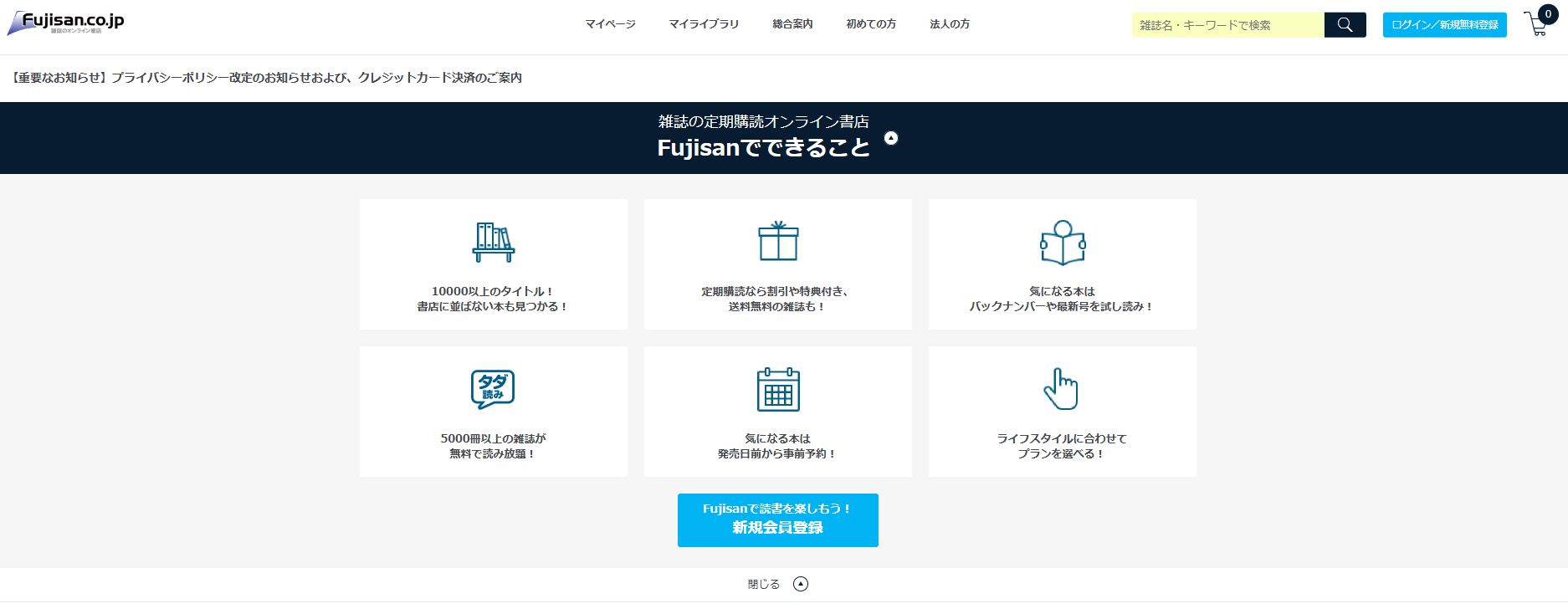
Task: Click the person reading book icon
Action: coord(1063,243)
